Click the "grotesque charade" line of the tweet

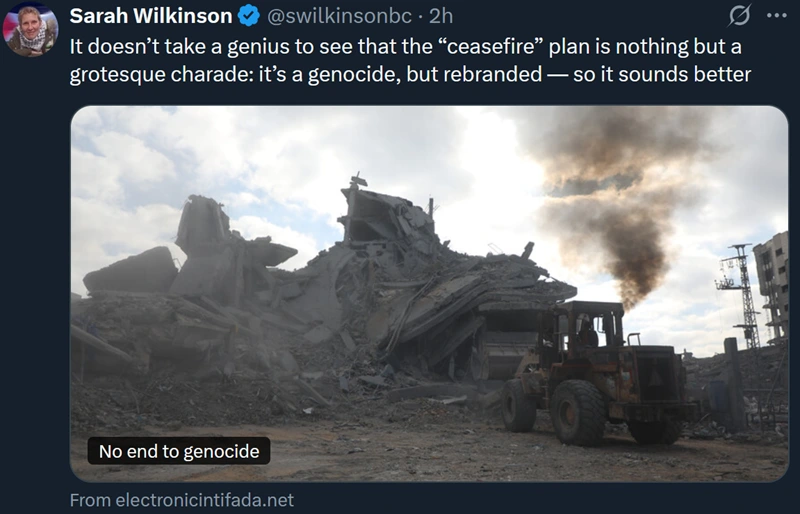(410, 75)
